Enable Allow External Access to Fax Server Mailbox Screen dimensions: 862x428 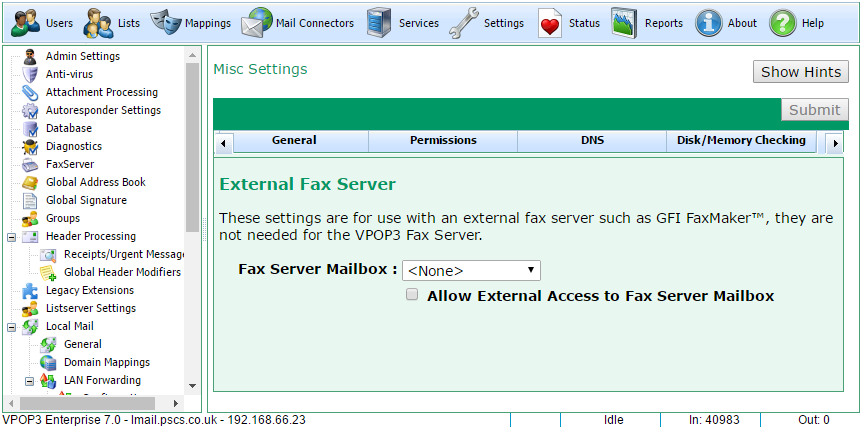coord(412,294)
